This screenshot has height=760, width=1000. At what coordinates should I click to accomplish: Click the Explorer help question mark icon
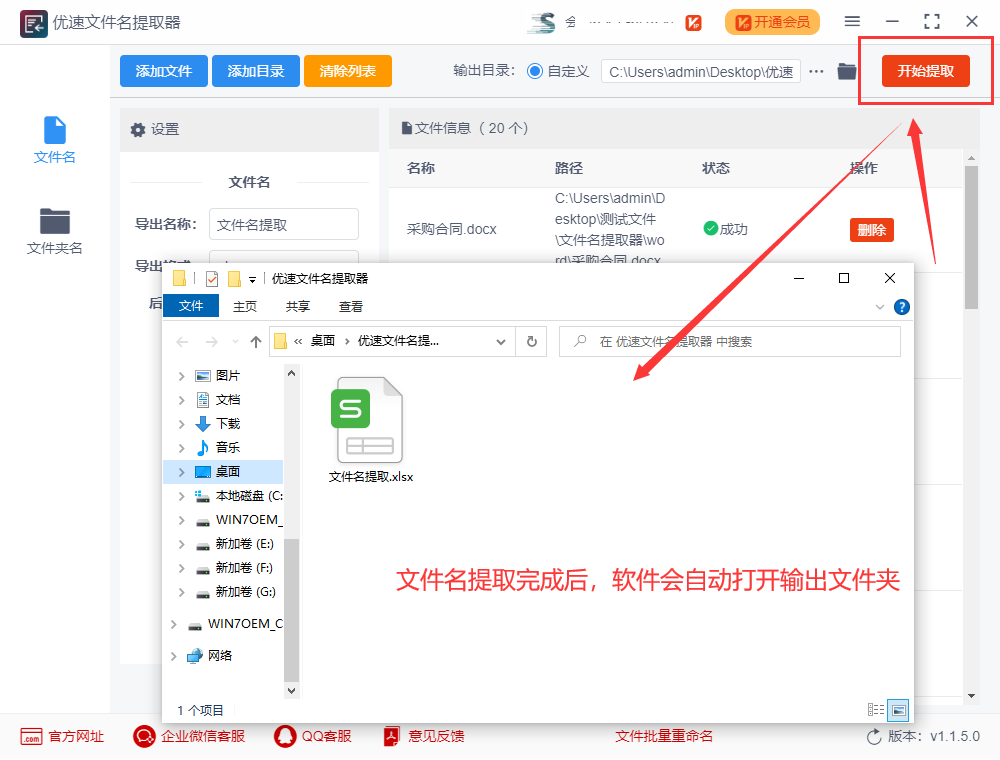tap(902, 307)
